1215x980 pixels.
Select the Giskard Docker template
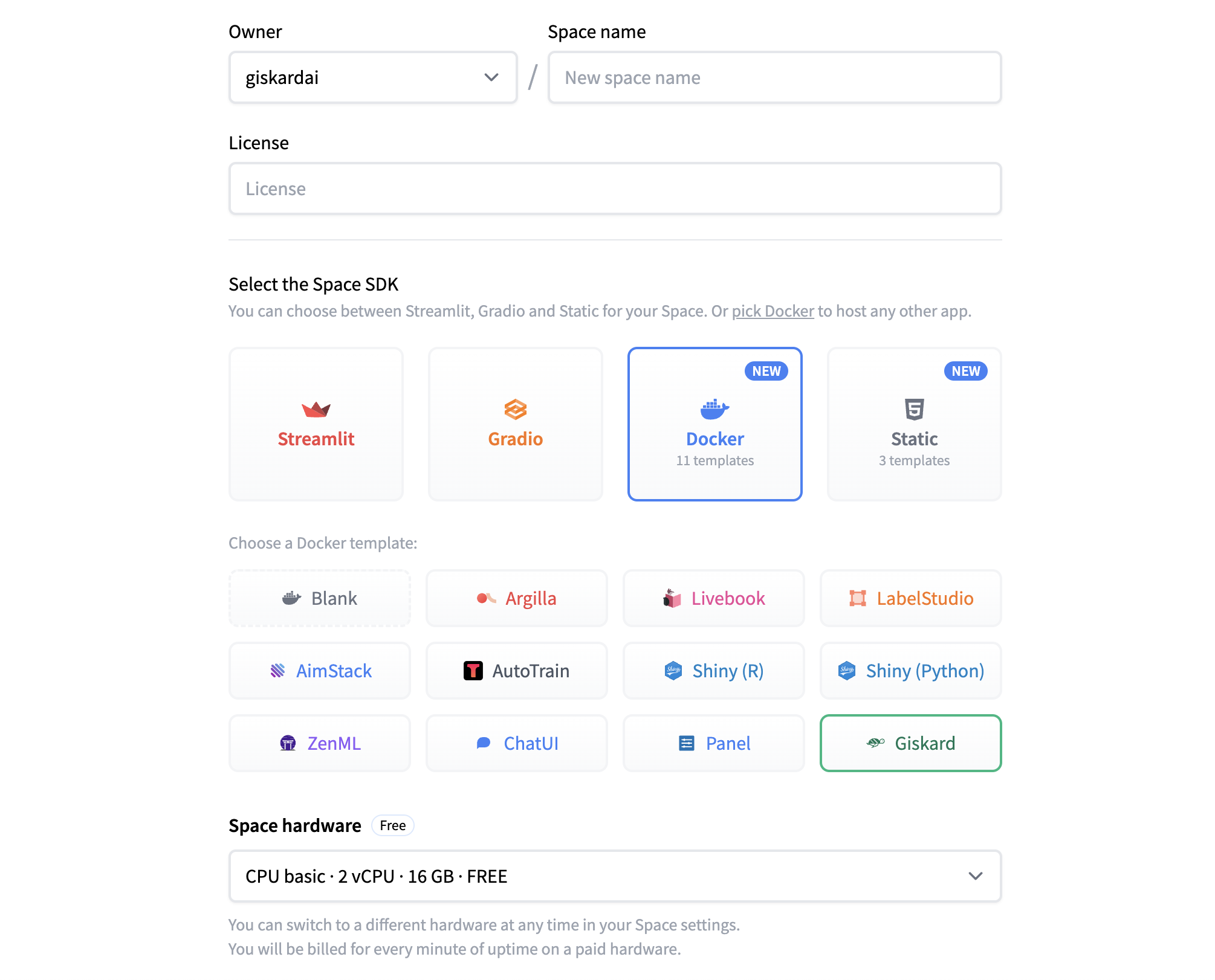(910, 743)
